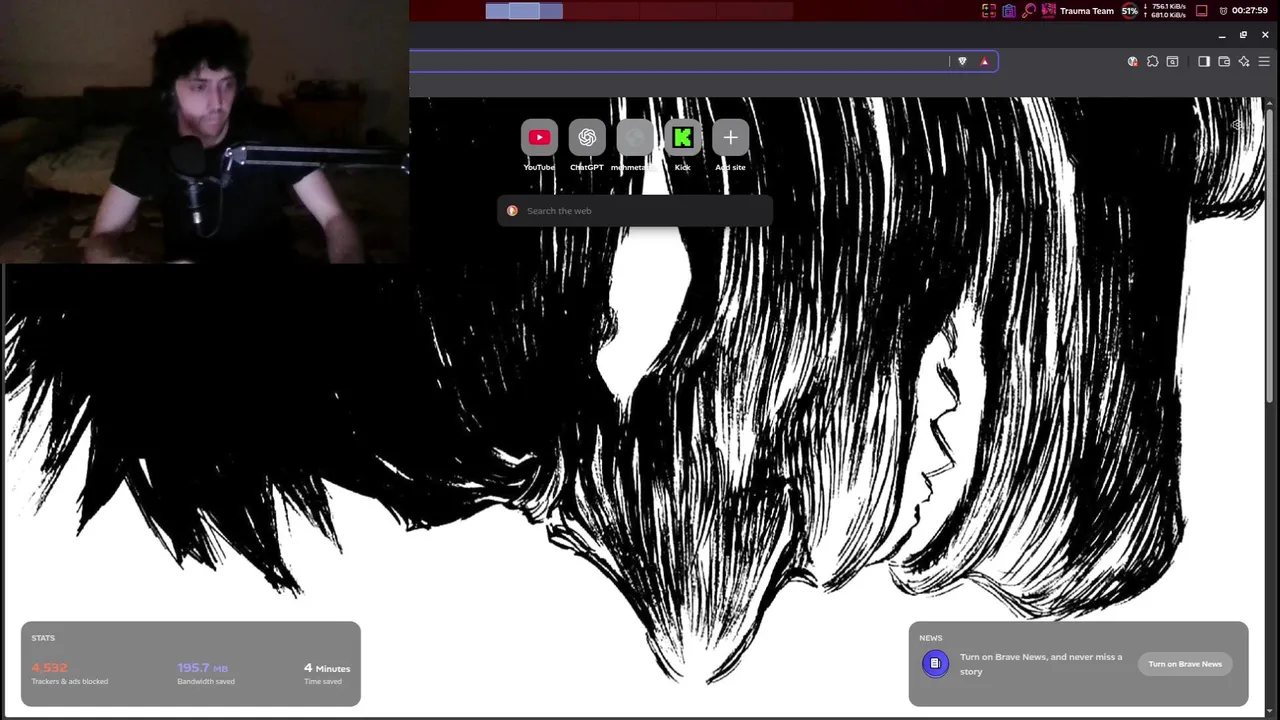The height and width of the screenshot is (720, 1280).
Task: Click the Brave News card icon
Action: click(x=935, y=664)
